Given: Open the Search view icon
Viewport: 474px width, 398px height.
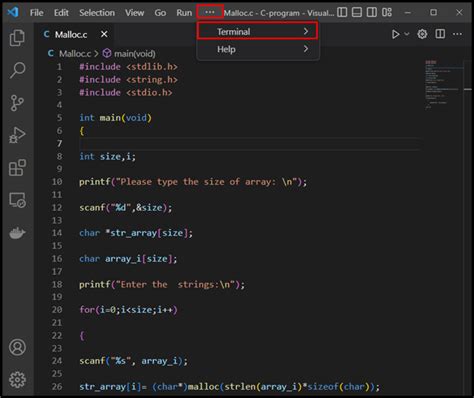Looking at the screenshot, I should [17, 70].
